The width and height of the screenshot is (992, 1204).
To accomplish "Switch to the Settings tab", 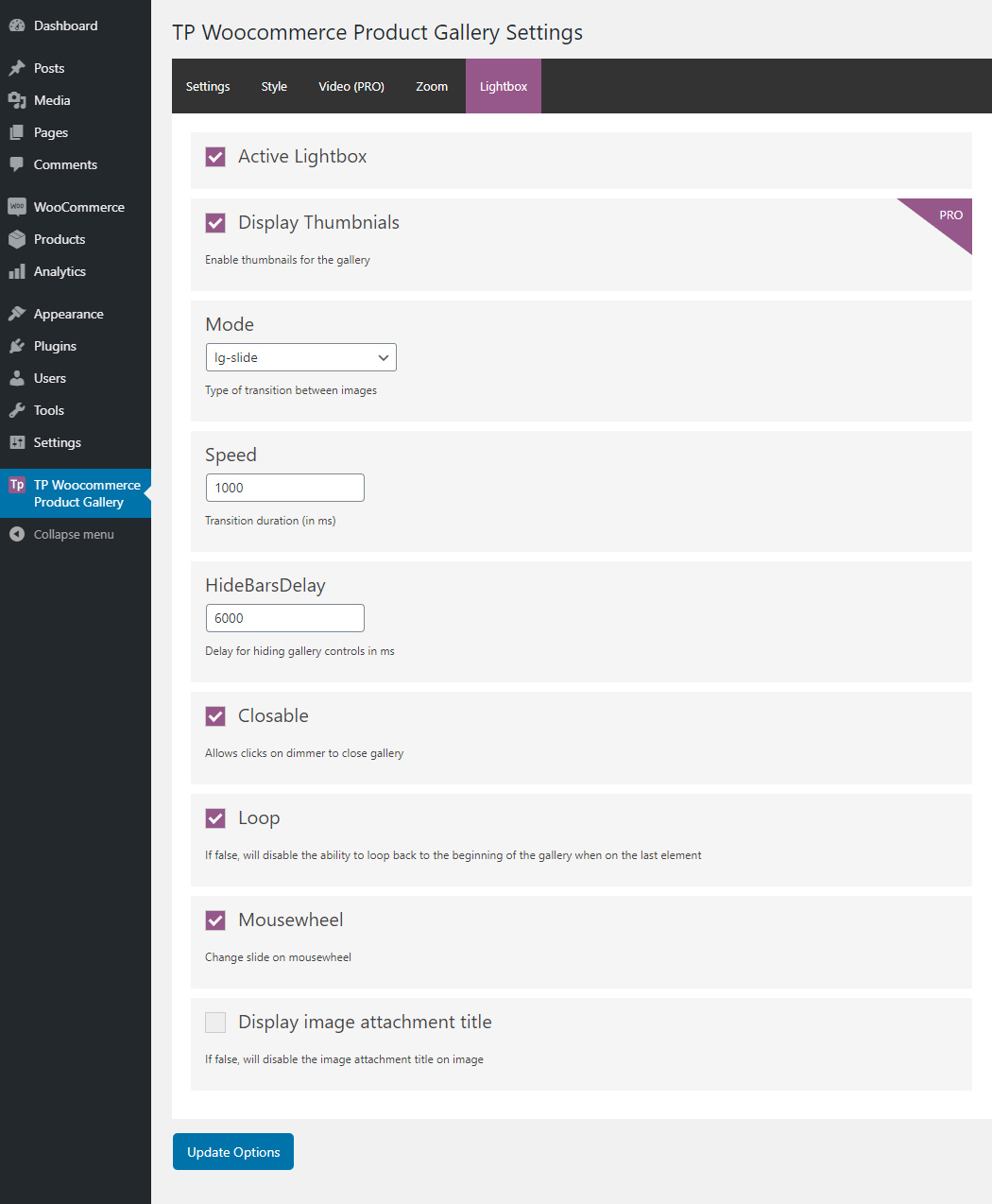I will click(208, 86).
